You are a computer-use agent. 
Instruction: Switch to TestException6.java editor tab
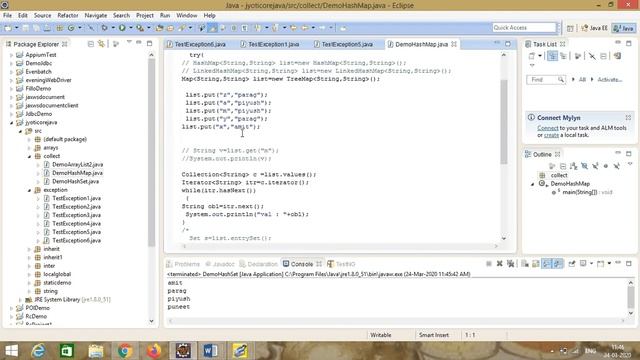click(200, 44)
